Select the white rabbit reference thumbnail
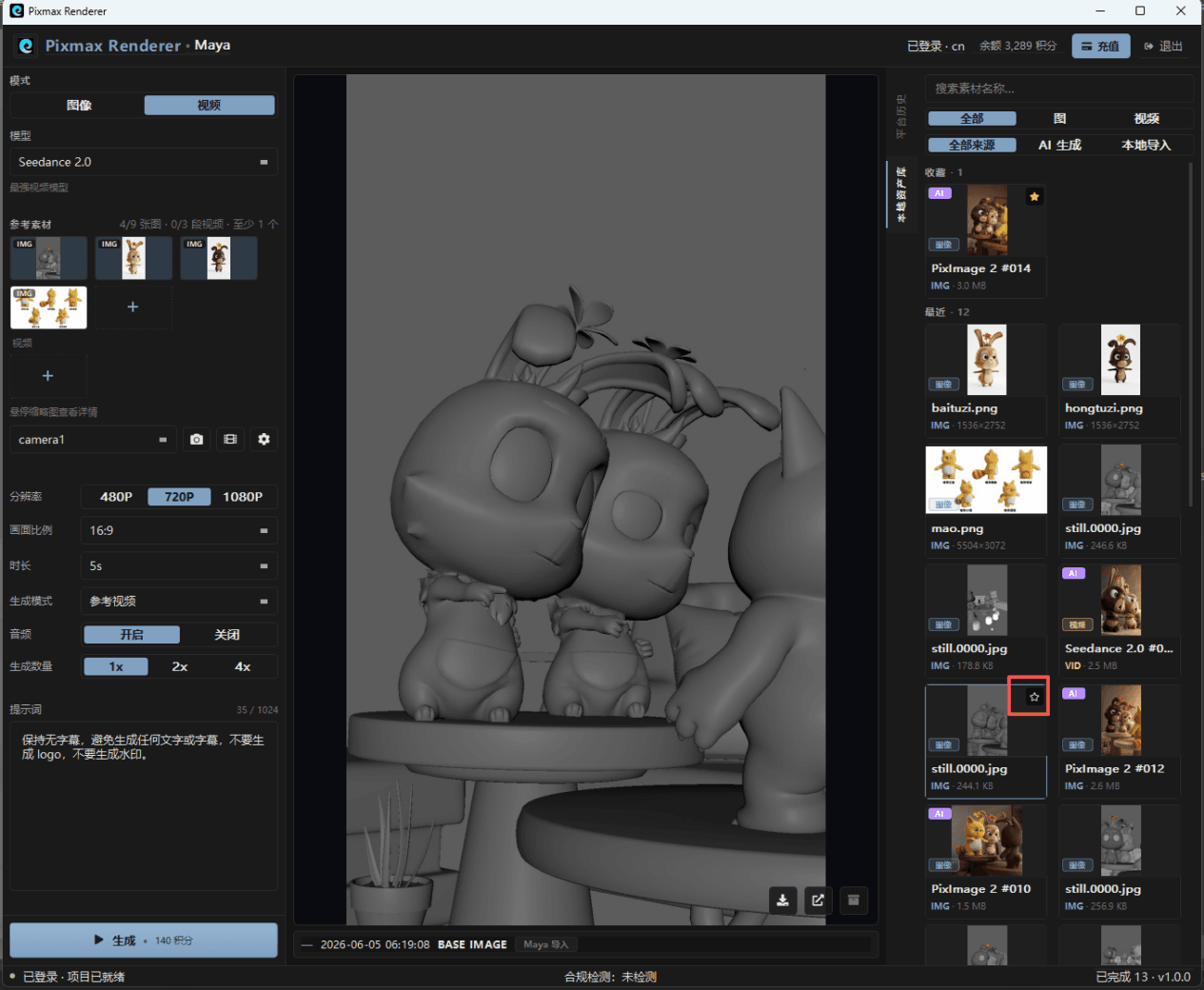The width and height of the screenshot is (1204, 990). (x=133, y=258)
